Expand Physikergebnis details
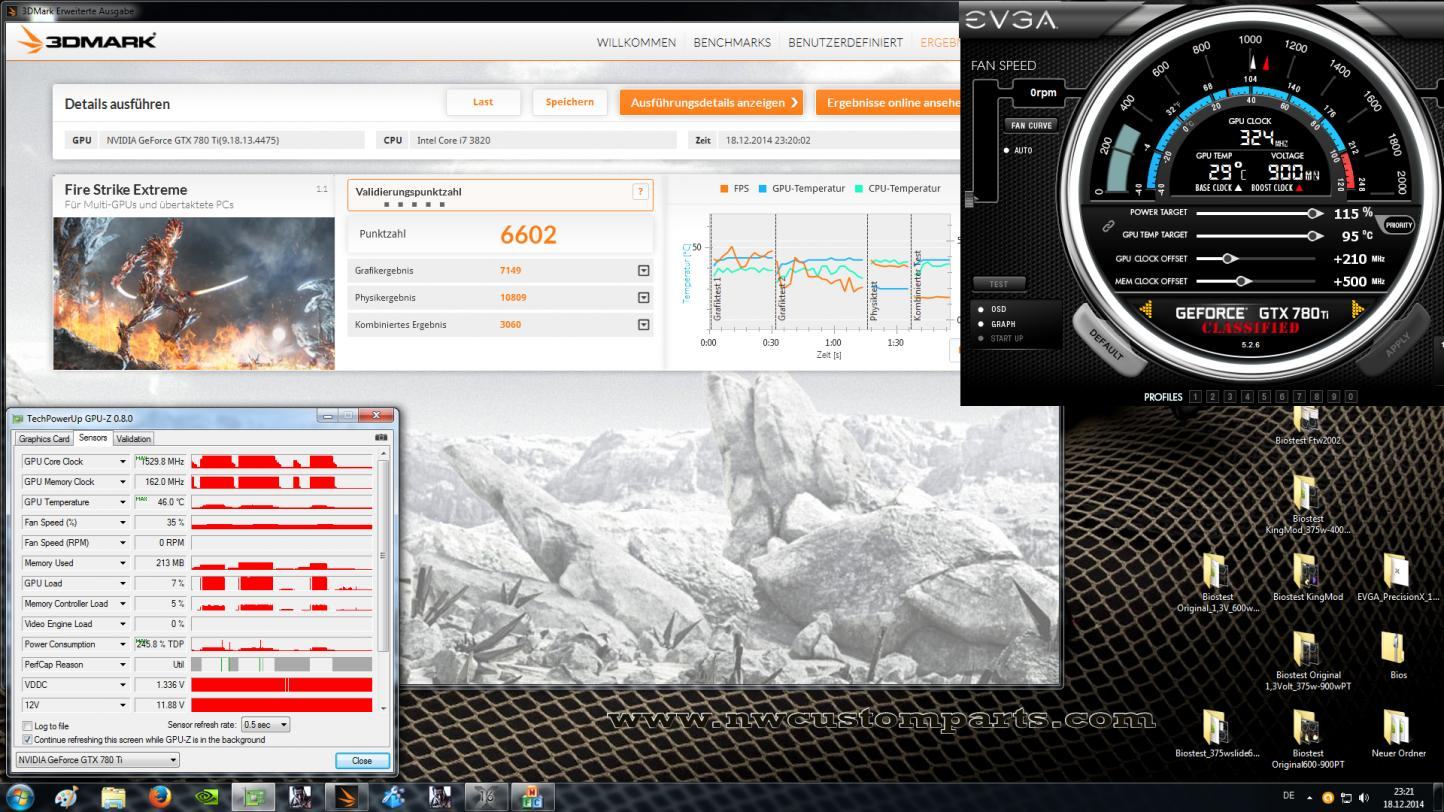Viewport: 1444px width, 812px height. 643,297
